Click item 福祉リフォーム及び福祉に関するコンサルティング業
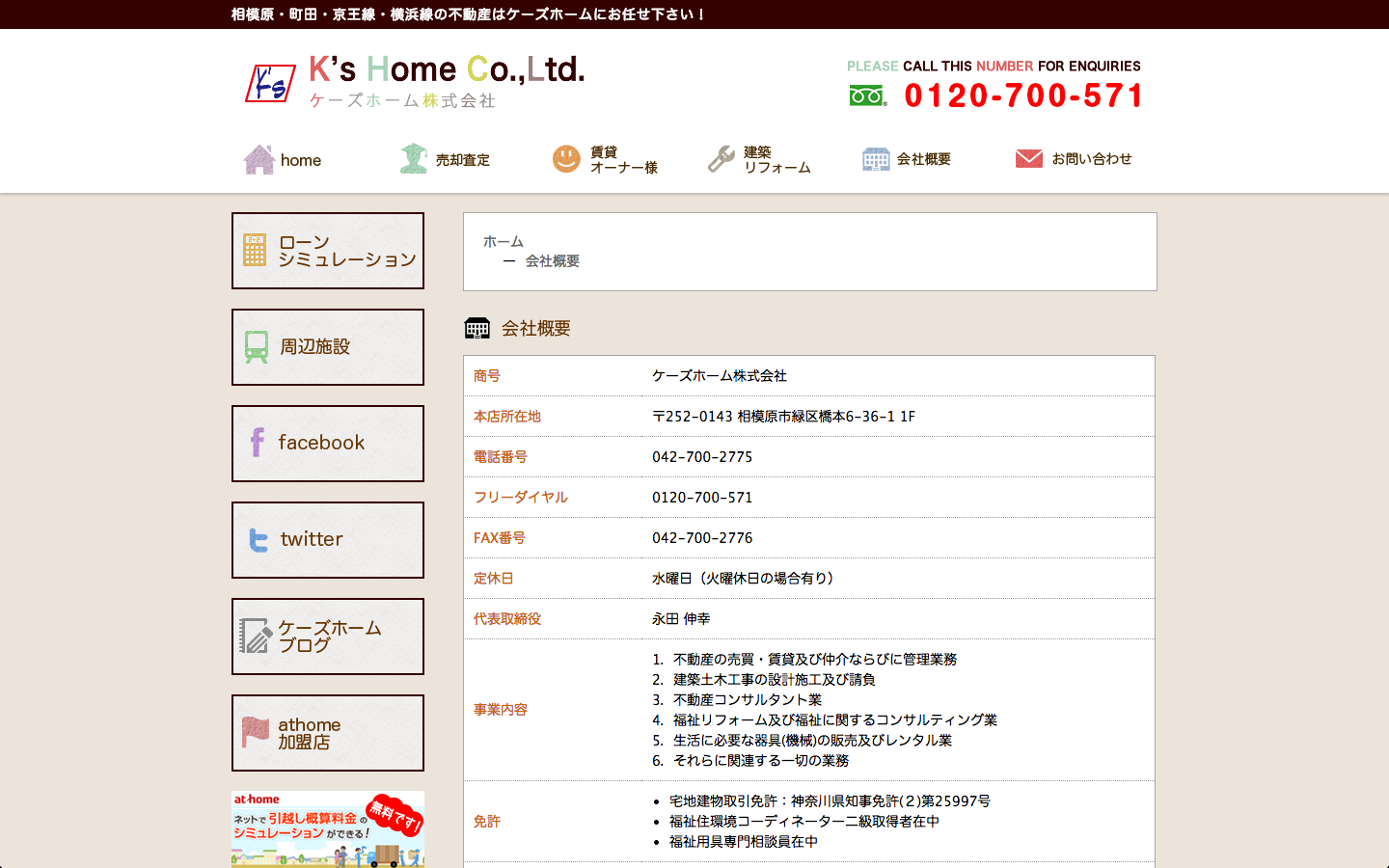 click(835, 720)
